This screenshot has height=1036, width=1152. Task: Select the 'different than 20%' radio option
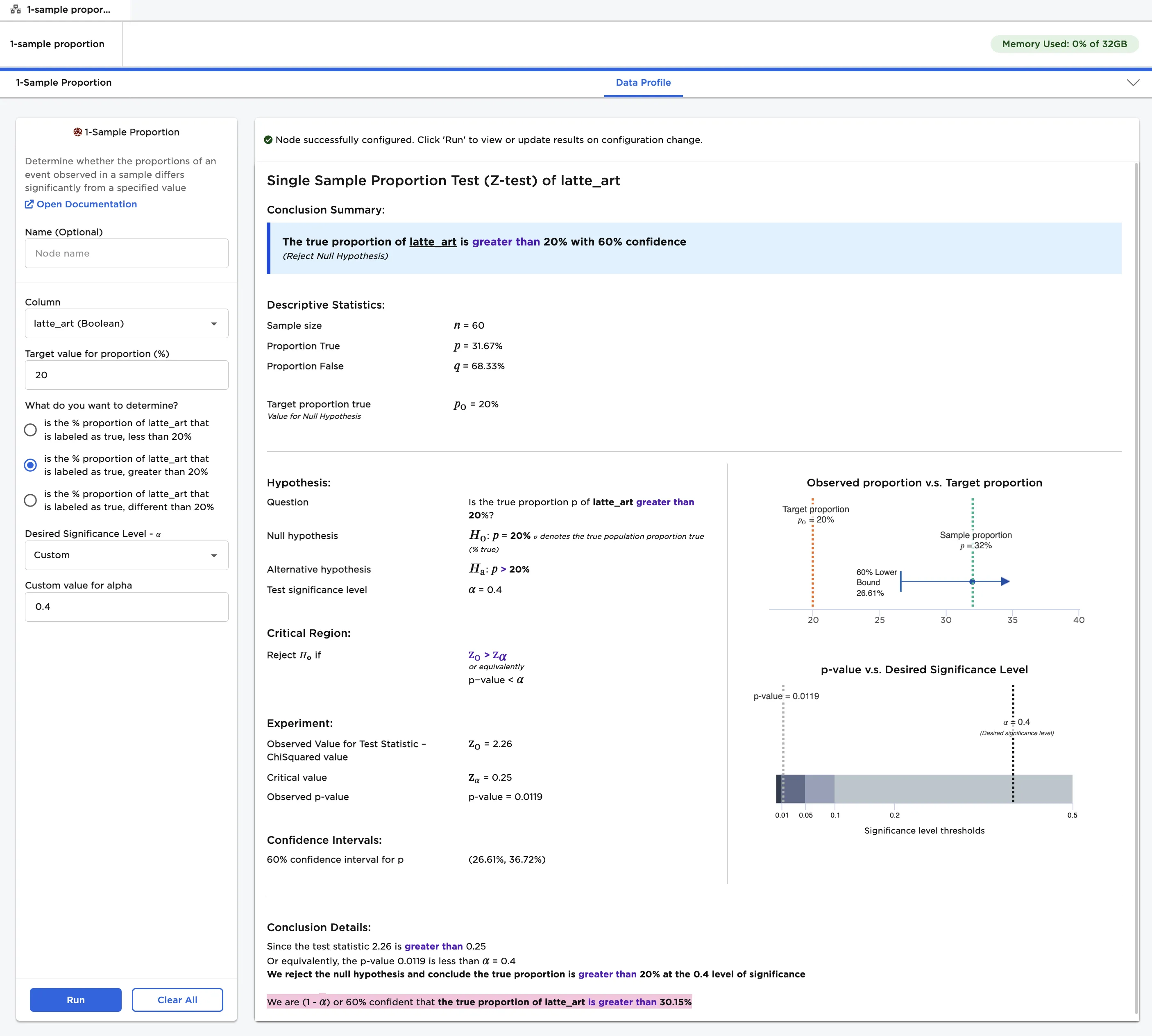[30, 500]
